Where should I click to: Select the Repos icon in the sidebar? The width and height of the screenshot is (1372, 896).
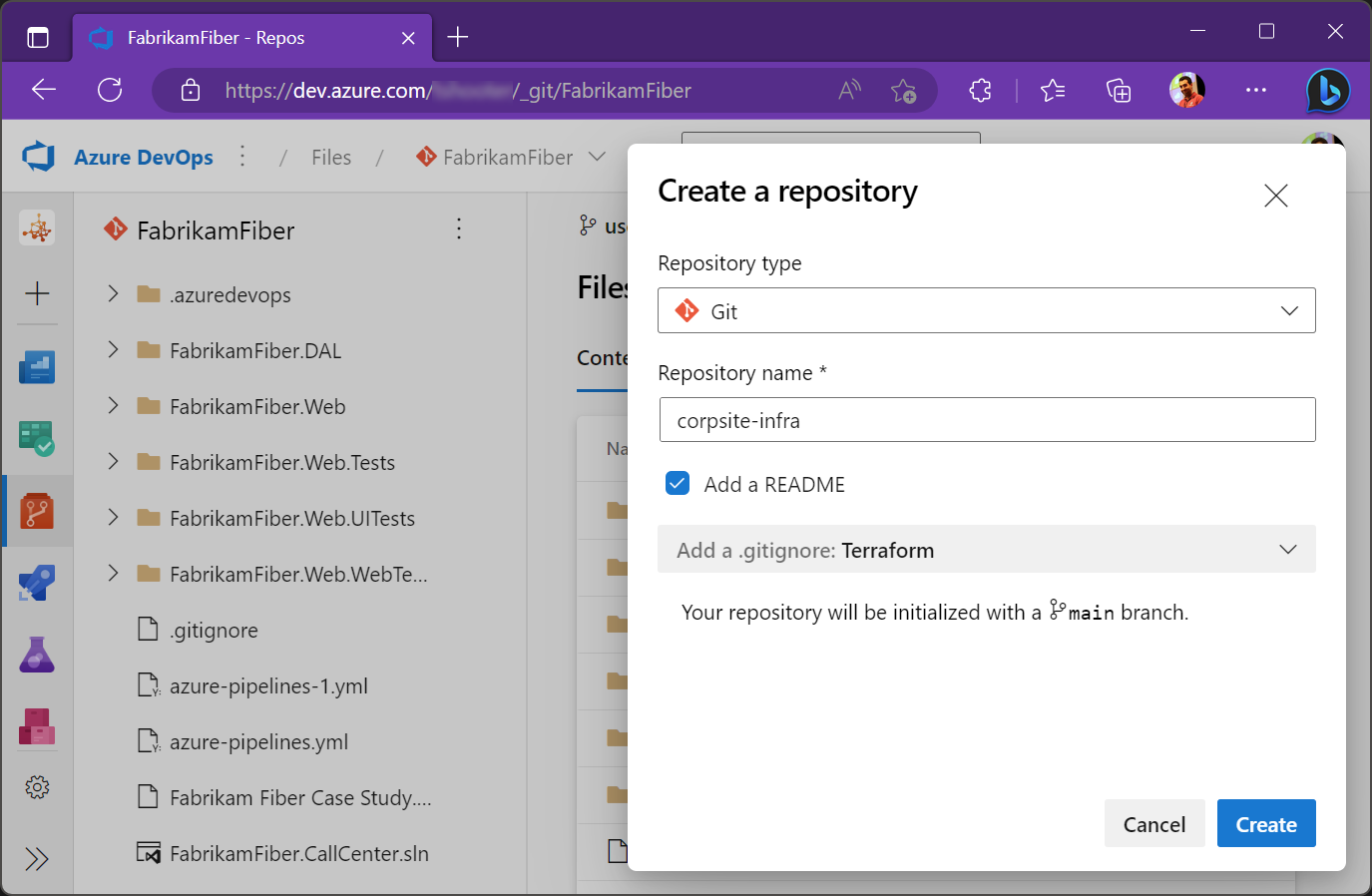pos(37,511)
